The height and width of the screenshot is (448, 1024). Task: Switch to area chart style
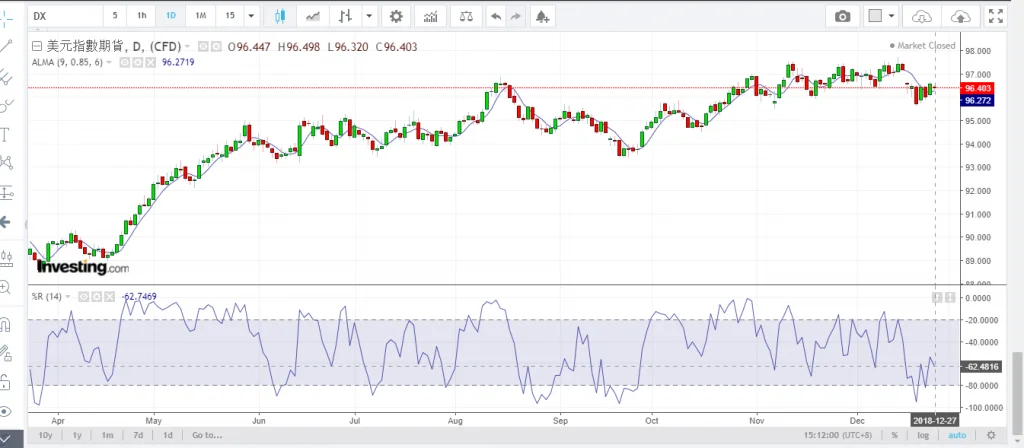[313, 16]
